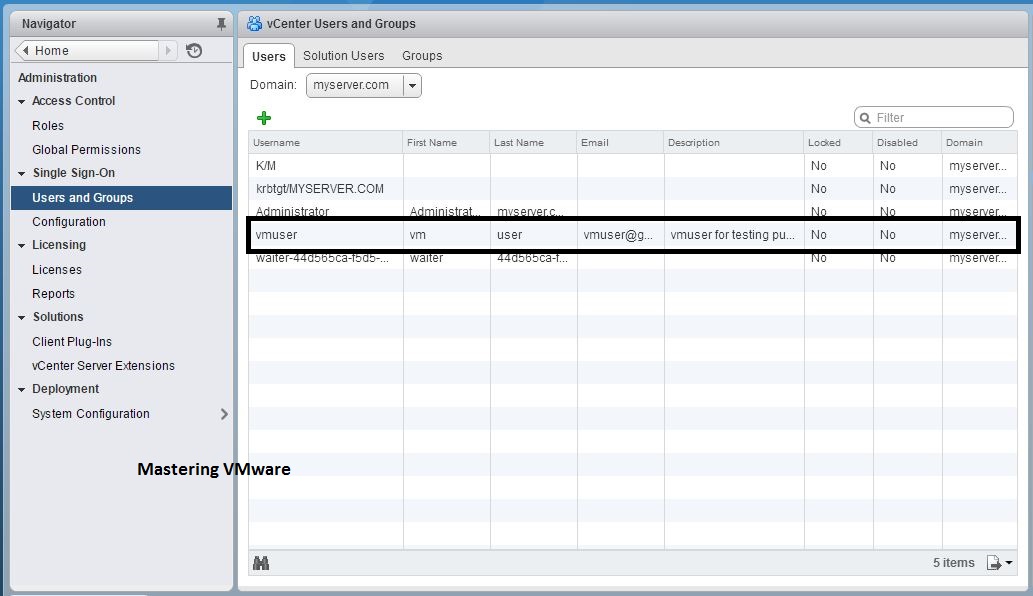The image size is (1033, 596).
Task: Select Users and Groups in Navigator
Action: click(x=121, y=198)
